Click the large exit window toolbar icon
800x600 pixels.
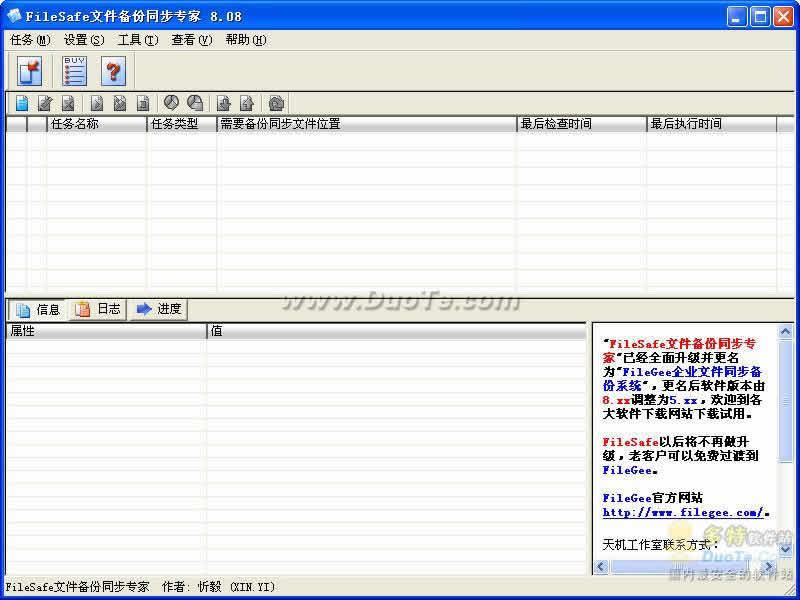point(29,71)
